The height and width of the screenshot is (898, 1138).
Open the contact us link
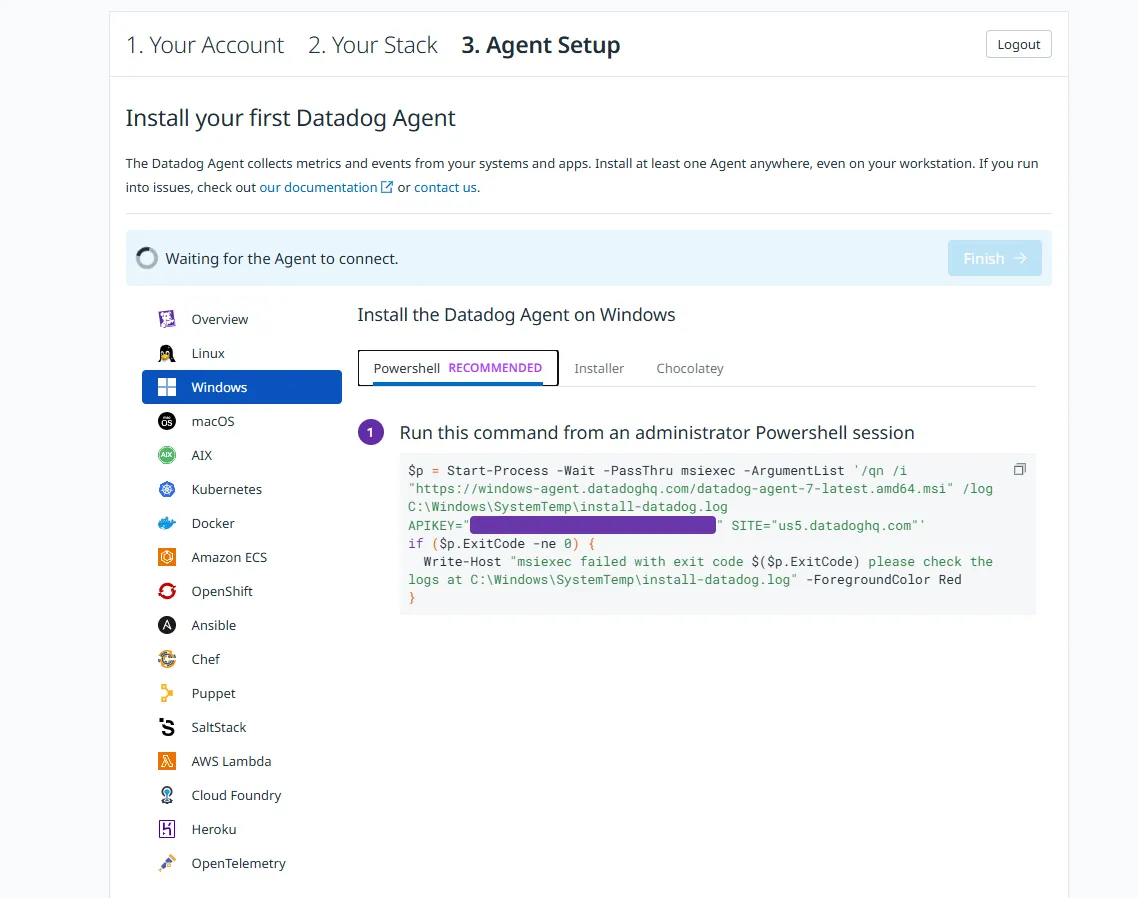(x=445, y=187)
